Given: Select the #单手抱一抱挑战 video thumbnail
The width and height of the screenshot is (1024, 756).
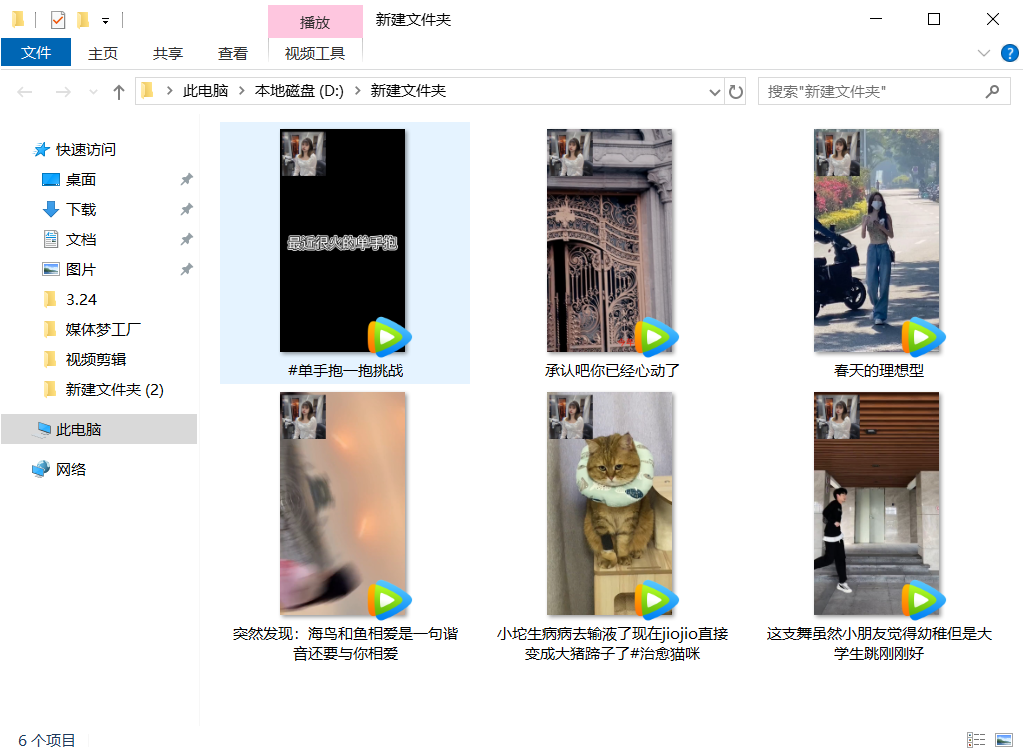Looking at the screenshot, I should tap(342, 240).
